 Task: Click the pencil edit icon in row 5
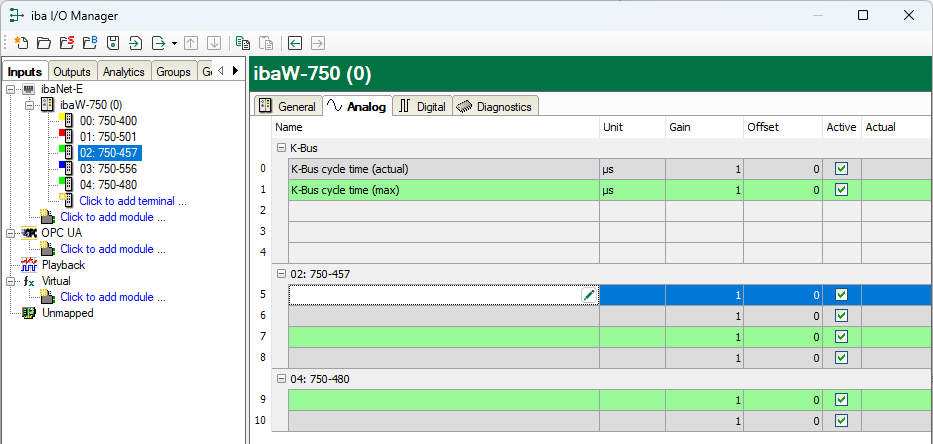[x=589, y=295]
